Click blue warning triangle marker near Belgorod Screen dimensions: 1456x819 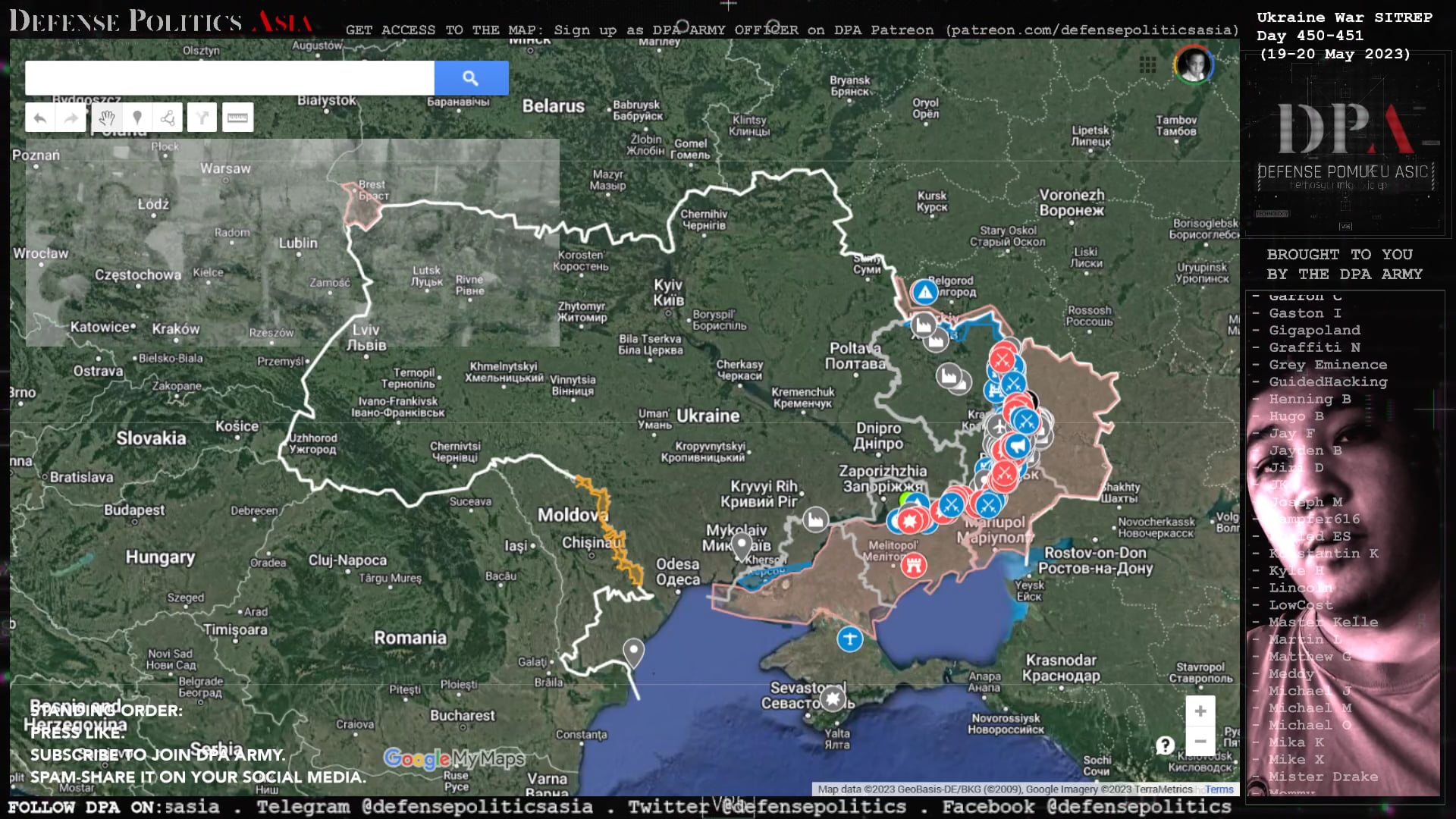(x=924, y=292)
